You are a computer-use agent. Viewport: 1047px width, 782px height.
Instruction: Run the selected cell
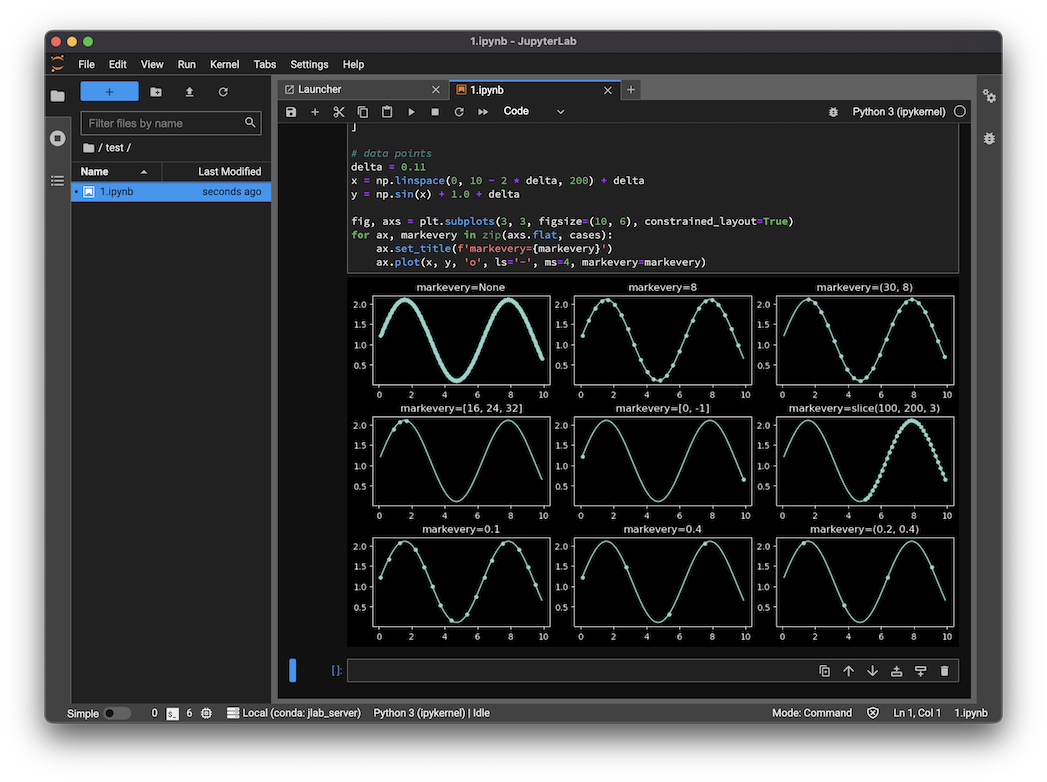tap(411, 112)
